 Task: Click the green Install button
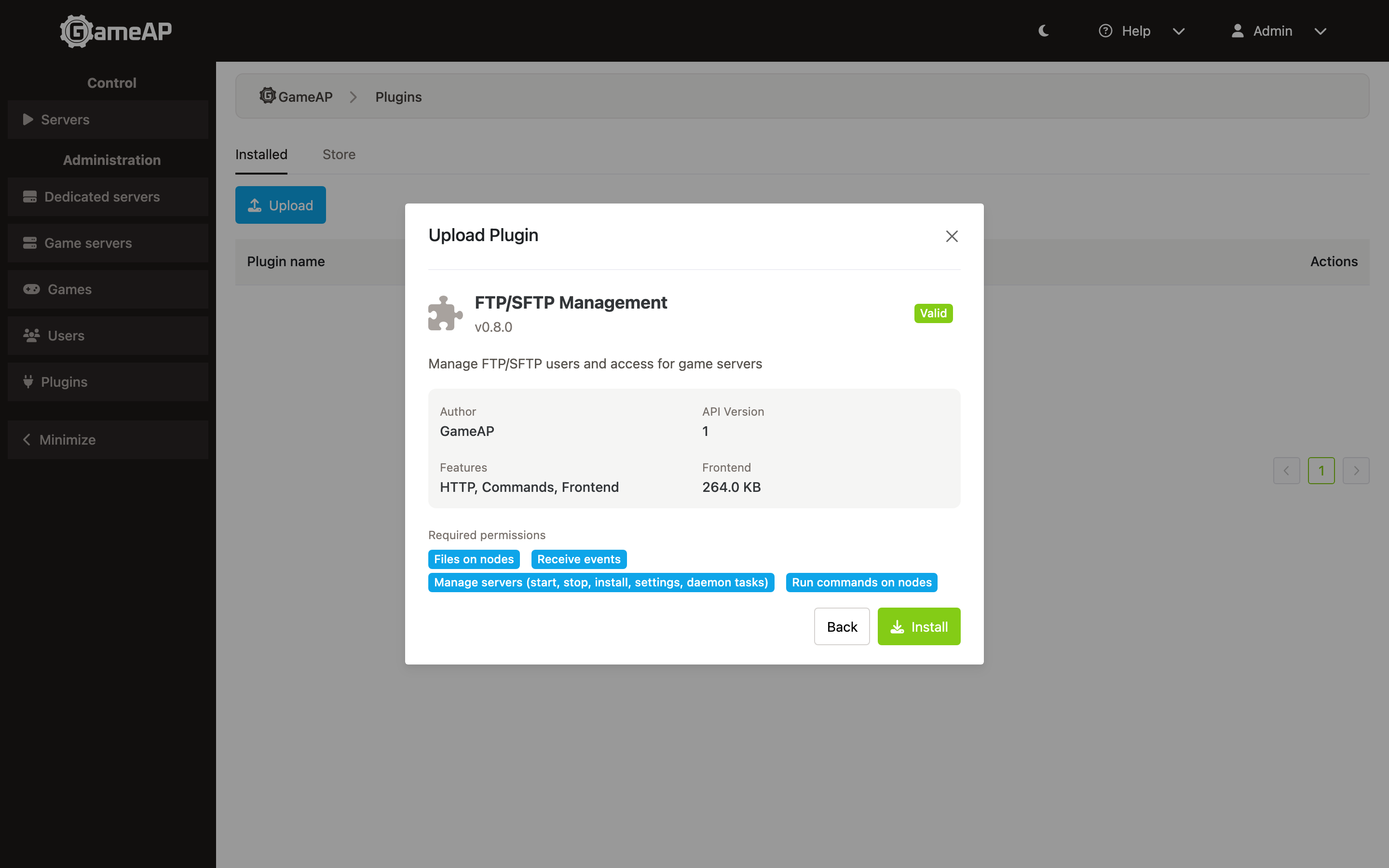tap(919, 626)
